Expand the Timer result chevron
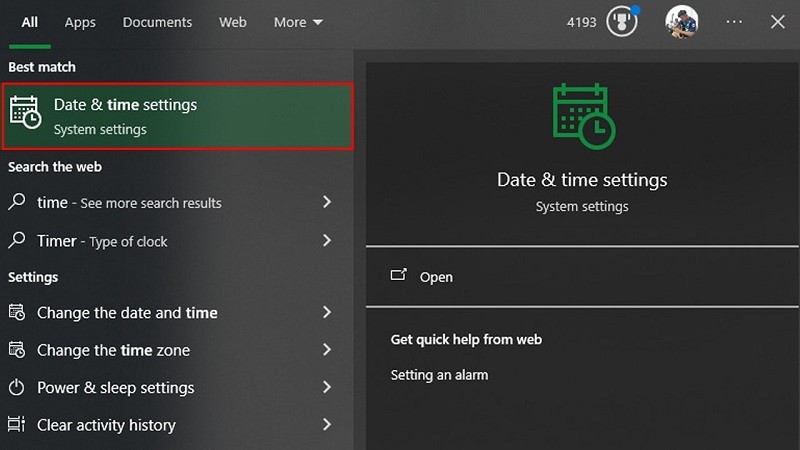 pyautogui.click(x=327, y=241)
